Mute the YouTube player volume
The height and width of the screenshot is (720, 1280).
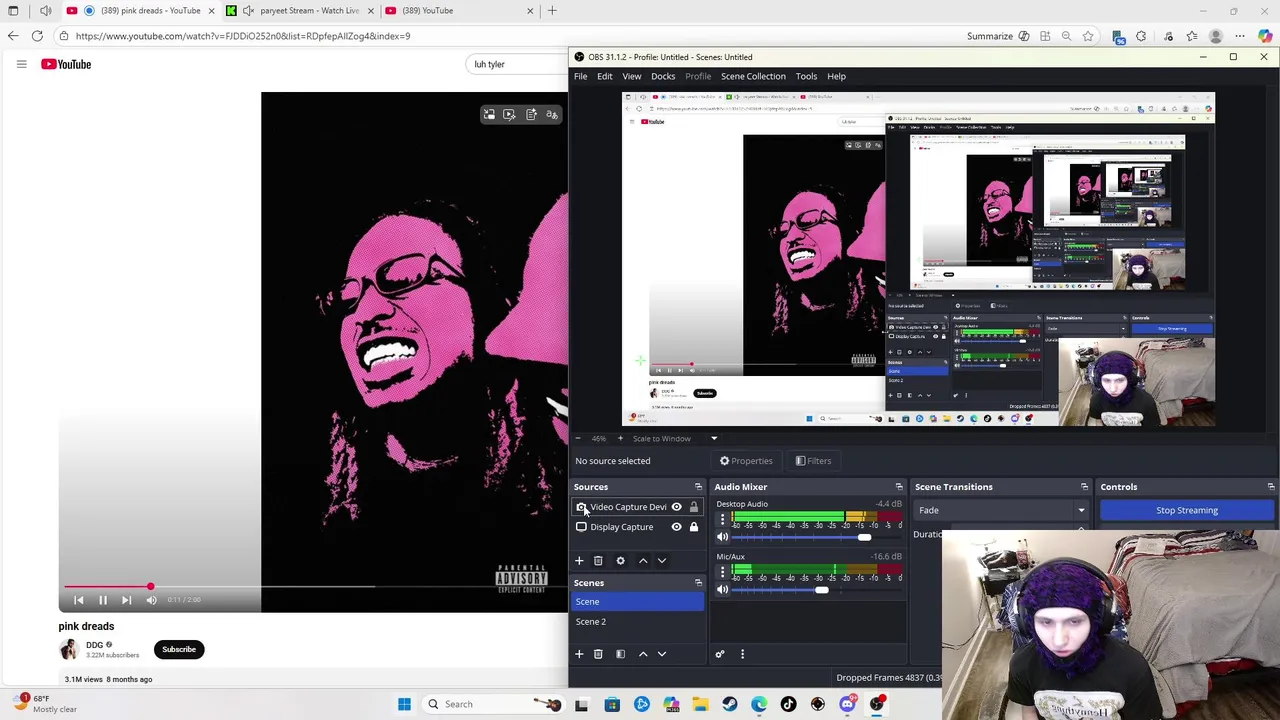point(151,600)
